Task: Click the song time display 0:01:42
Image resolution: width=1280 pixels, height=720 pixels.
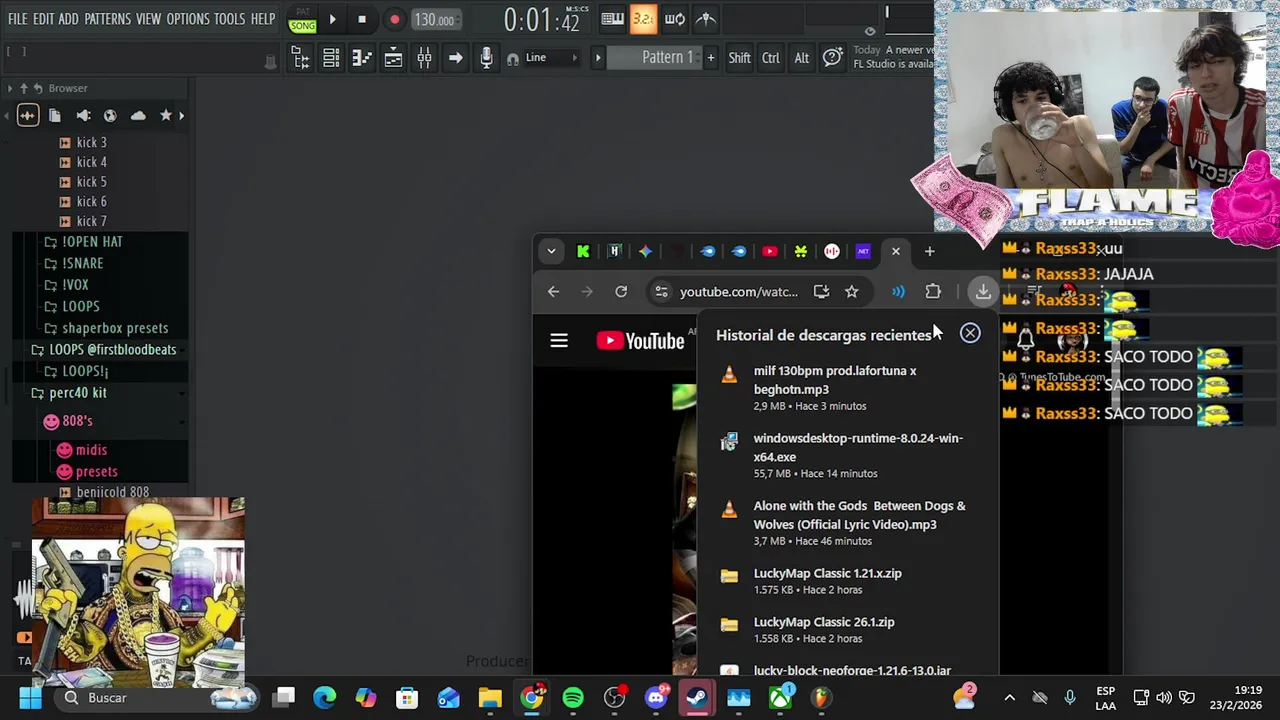Action: (x=542, y=19)
